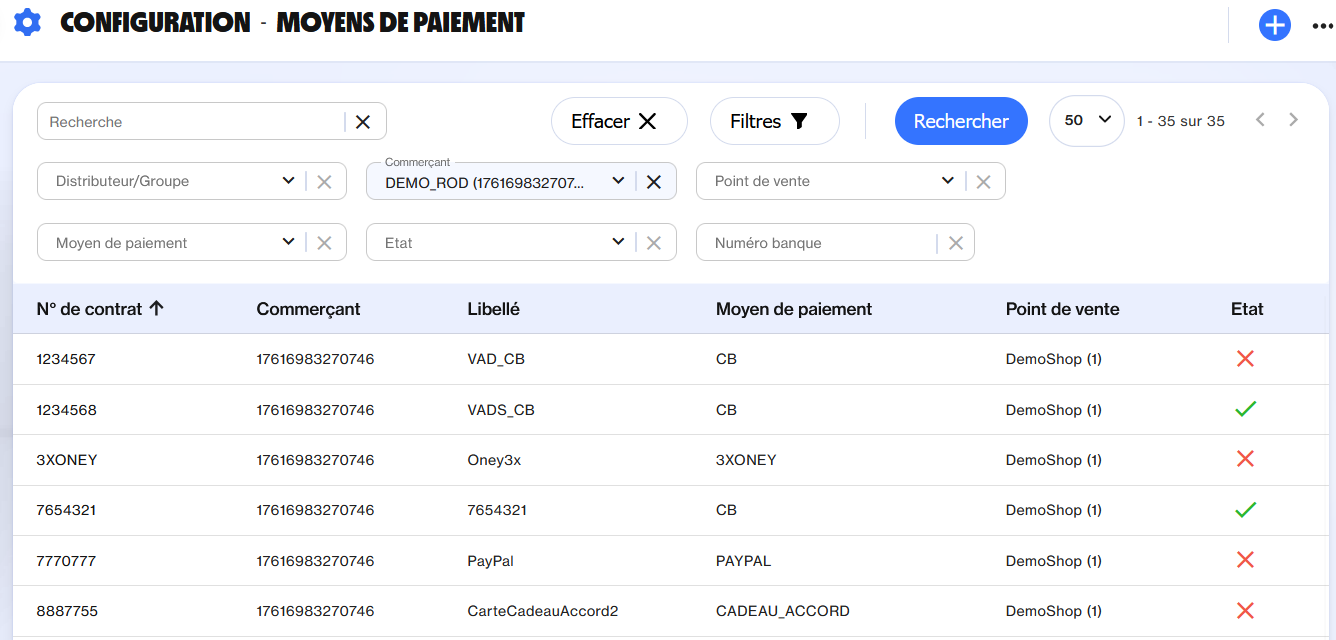Screen dimensions: 1336x640
Task: Go to next page arrow
Action: (x=1293, y=120)
